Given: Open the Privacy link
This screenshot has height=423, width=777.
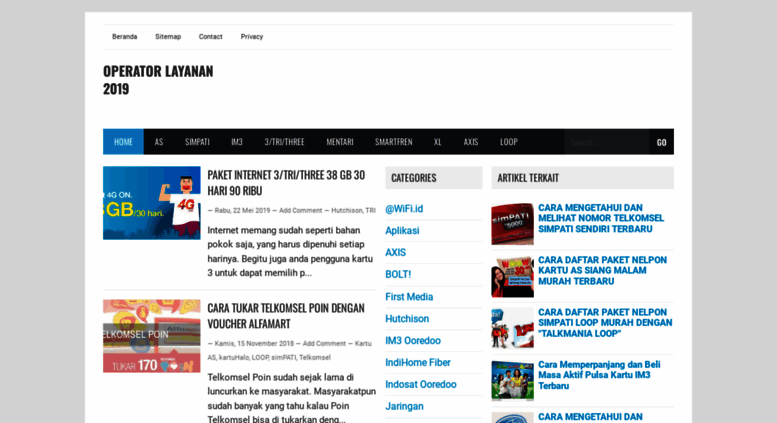Looking at the screenshot, I should (x=252, y=37).
